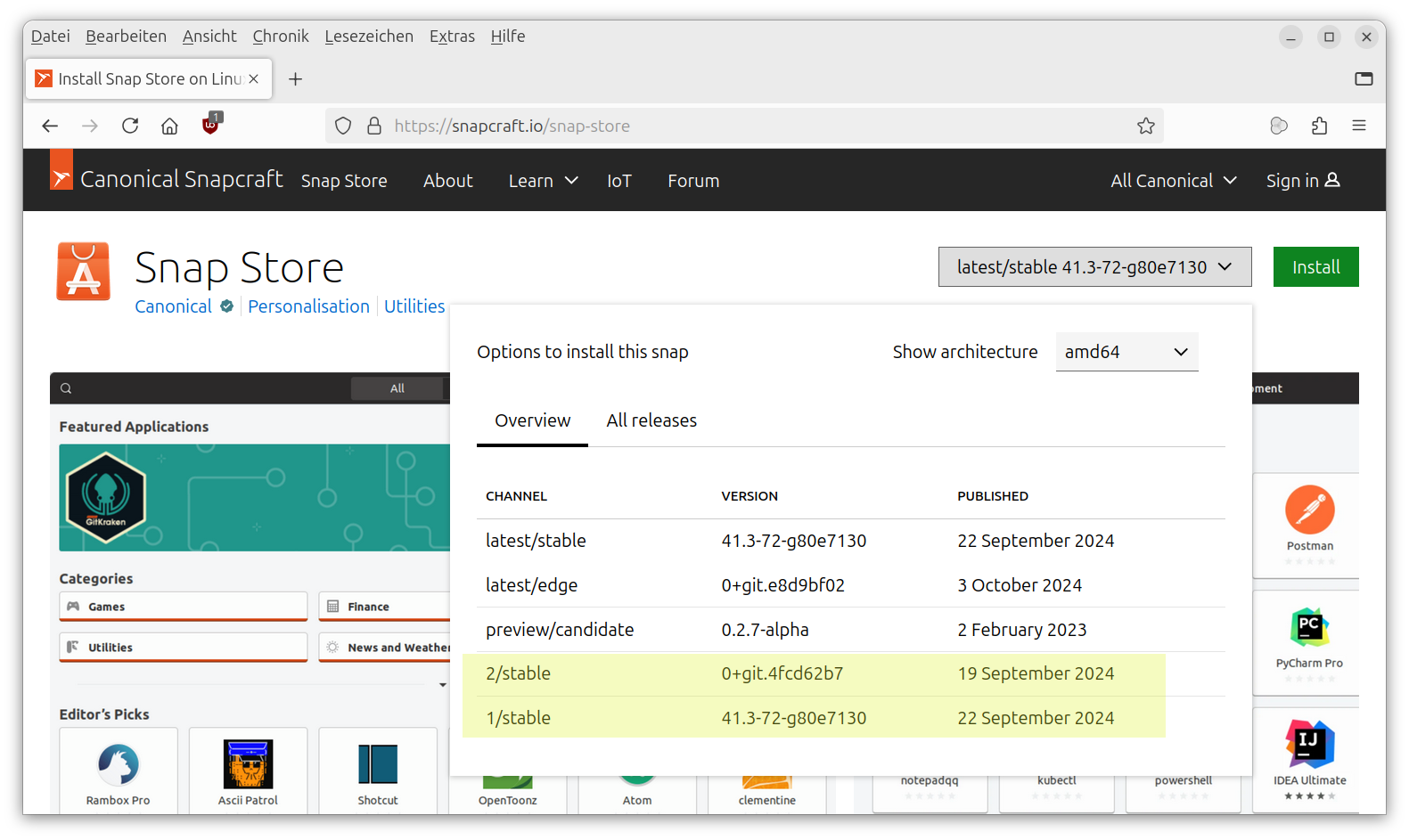Bookmark this page with the star icon
Screen dimensions: 1409x840
tap(1146, 126)
